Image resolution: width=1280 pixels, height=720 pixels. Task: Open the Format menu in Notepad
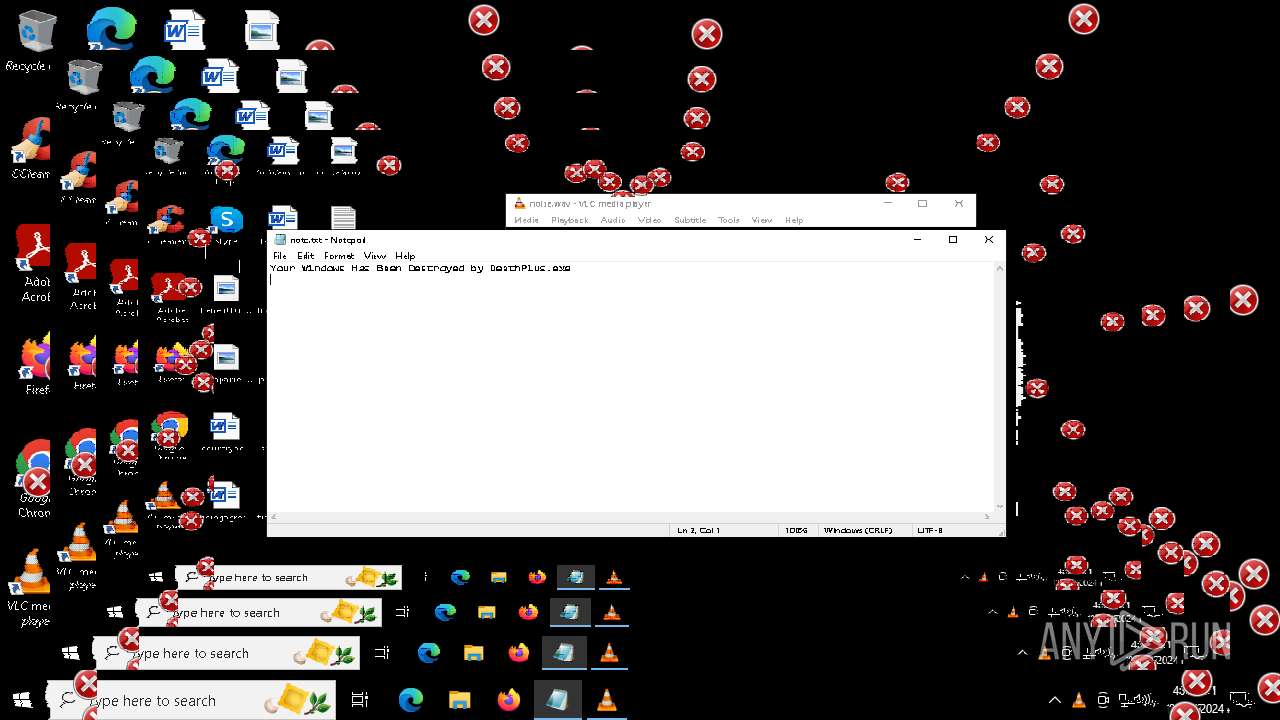tap(339, 256)
